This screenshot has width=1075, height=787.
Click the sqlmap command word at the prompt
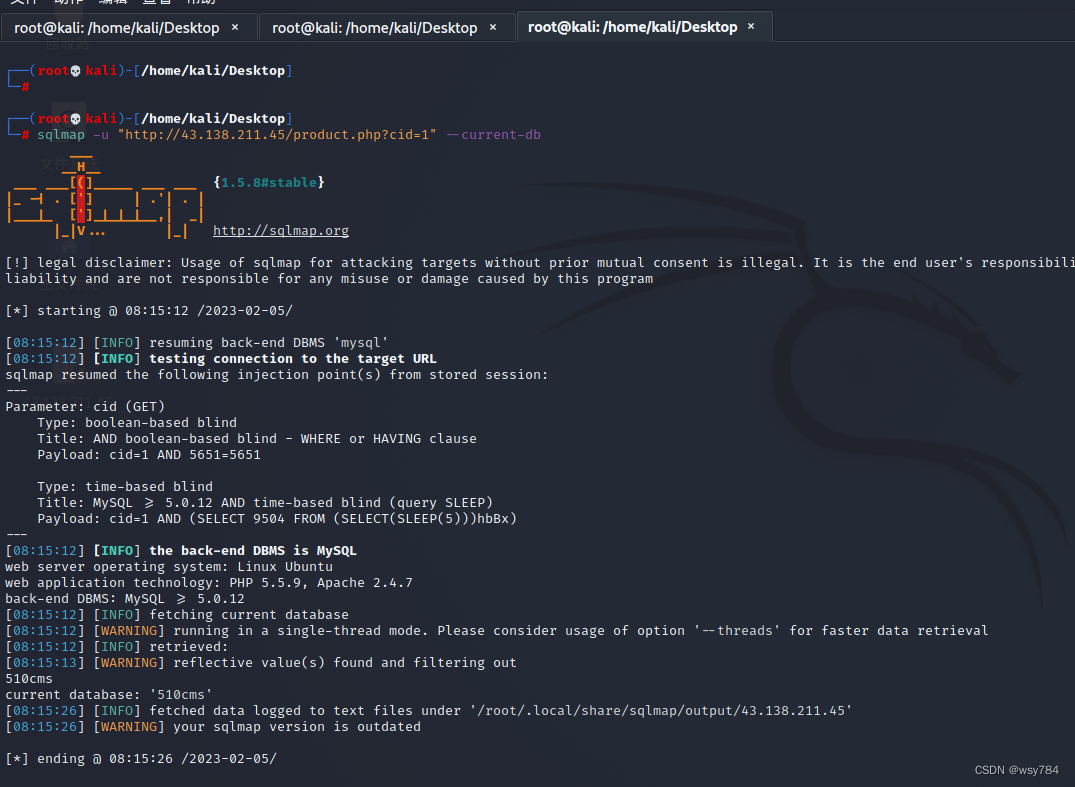tap(61, 135)
